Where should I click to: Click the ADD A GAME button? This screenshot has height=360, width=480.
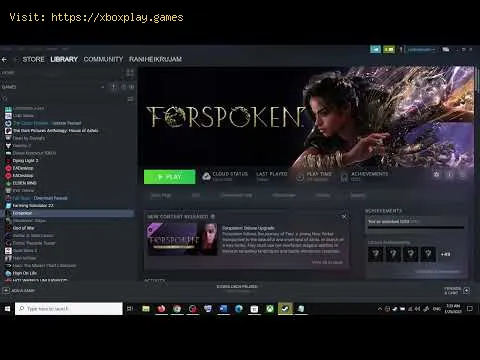click(19, 291)
